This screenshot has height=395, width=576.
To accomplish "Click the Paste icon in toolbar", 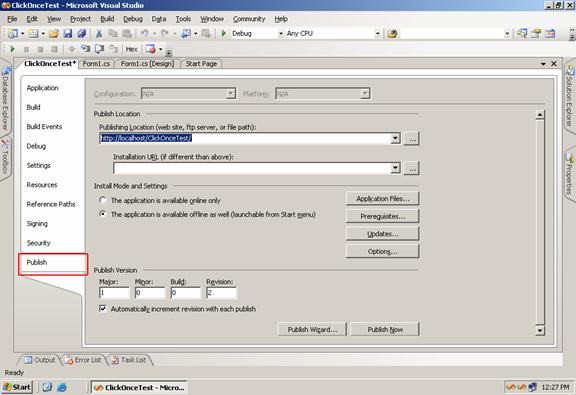I will coord(127,33).
